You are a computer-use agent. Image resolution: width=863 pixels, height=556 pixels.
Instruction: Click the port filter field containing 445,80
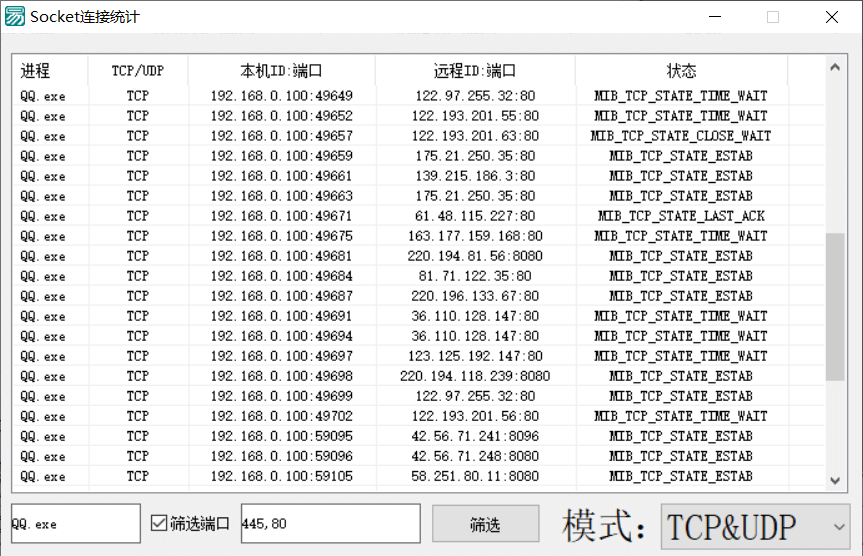tap(330, 523)
